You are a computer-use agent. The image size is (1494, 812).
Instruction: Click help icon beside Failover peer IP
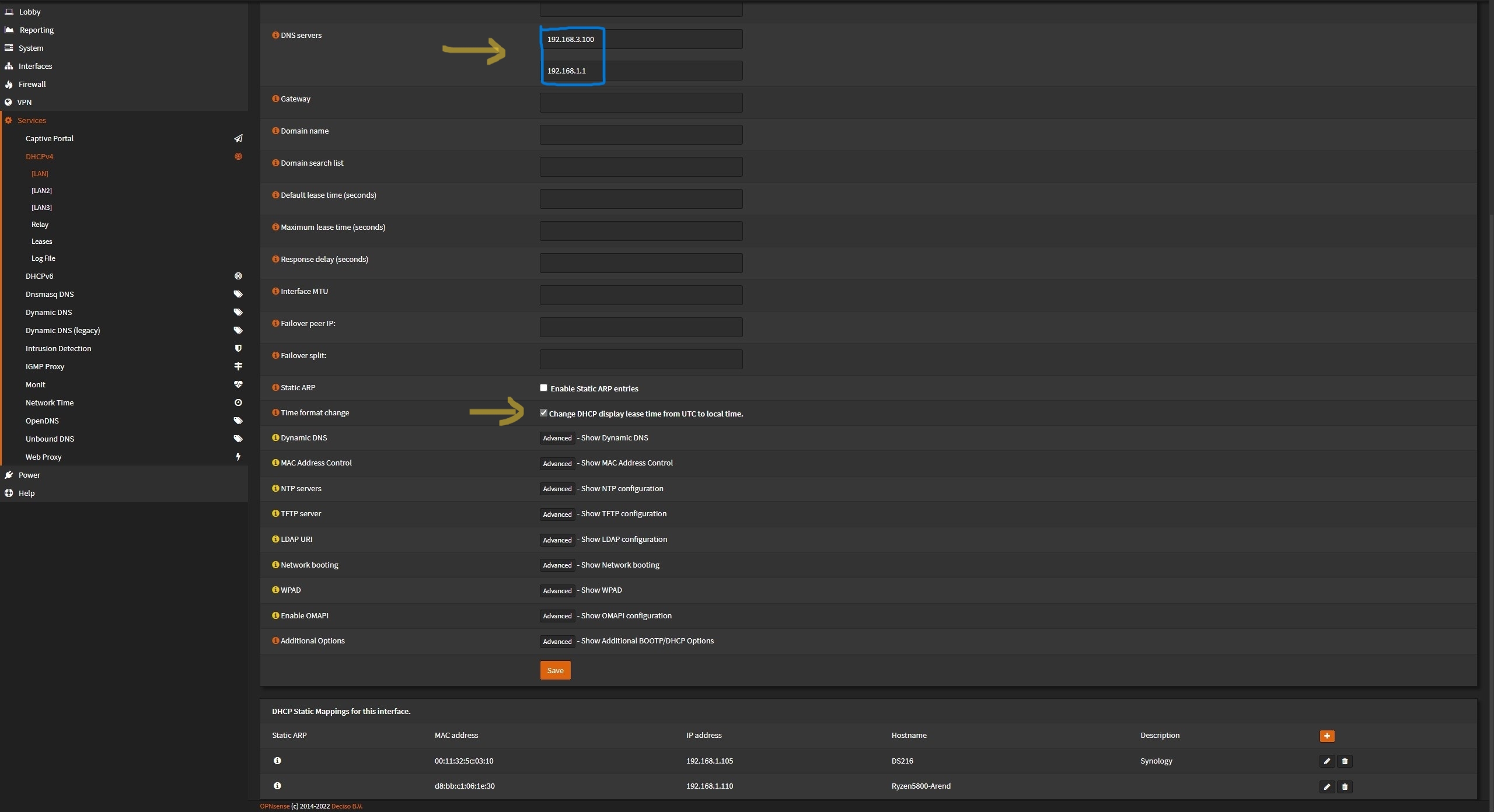pyautogui.click(x=275, y=323)
